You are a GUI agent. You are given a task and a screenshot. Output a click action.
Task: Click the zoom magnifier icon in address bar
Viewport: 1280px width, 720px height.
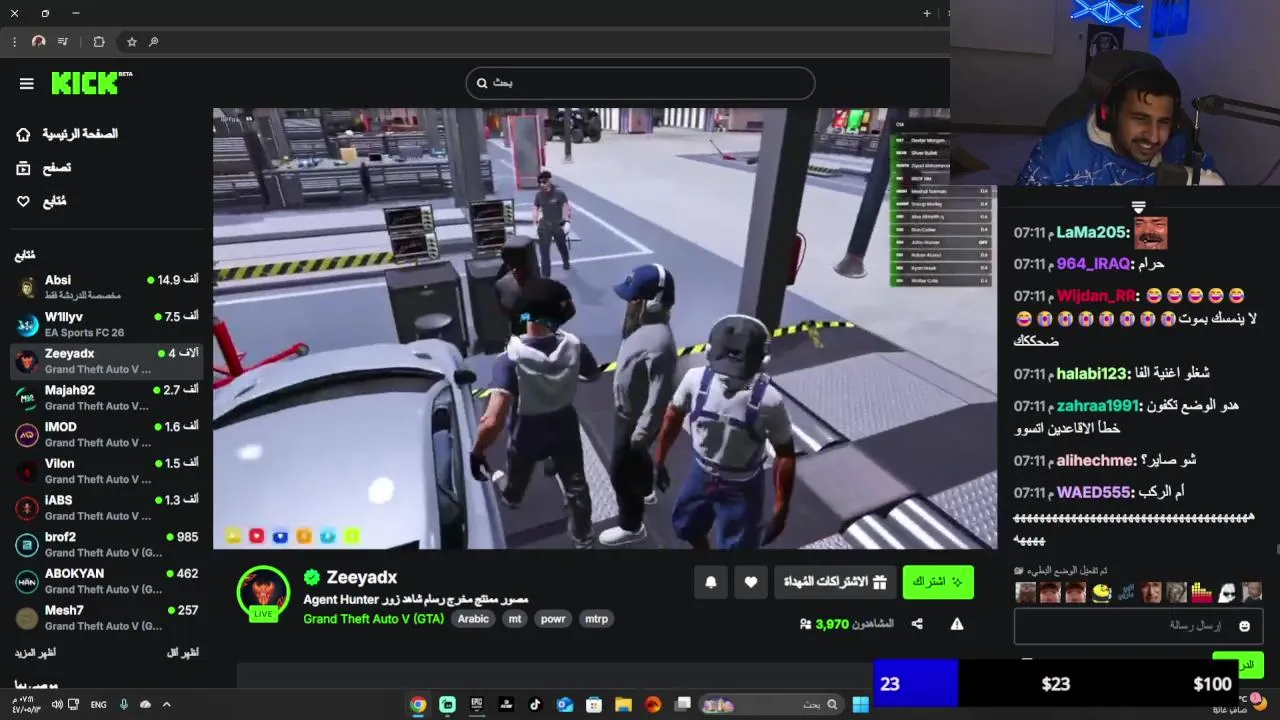[154, 42]
